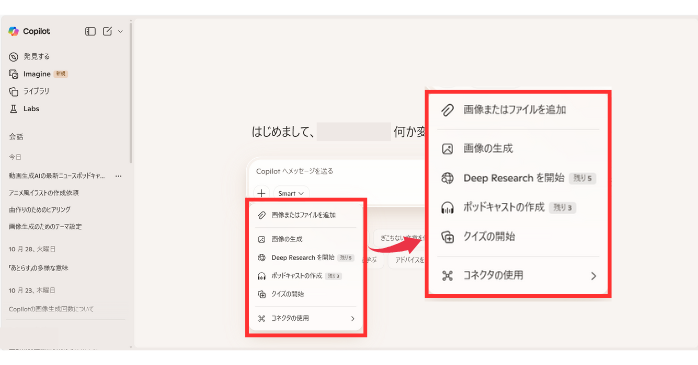Choose Deep Research を開始 in the small plus menu
Screen dimensions: 698x365
(x=306, y=258)
